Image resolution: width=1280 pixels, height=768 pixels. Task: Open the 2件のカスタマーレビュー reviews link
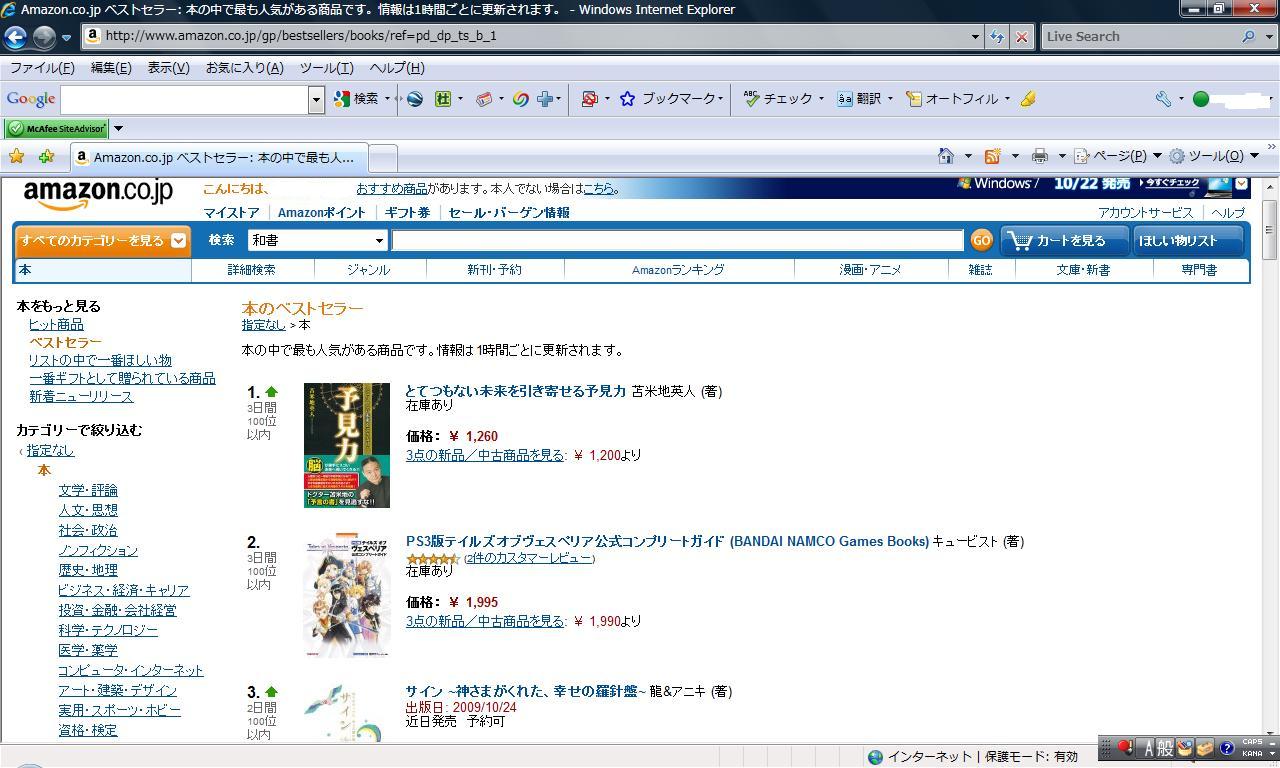click(x=530, y=558)
